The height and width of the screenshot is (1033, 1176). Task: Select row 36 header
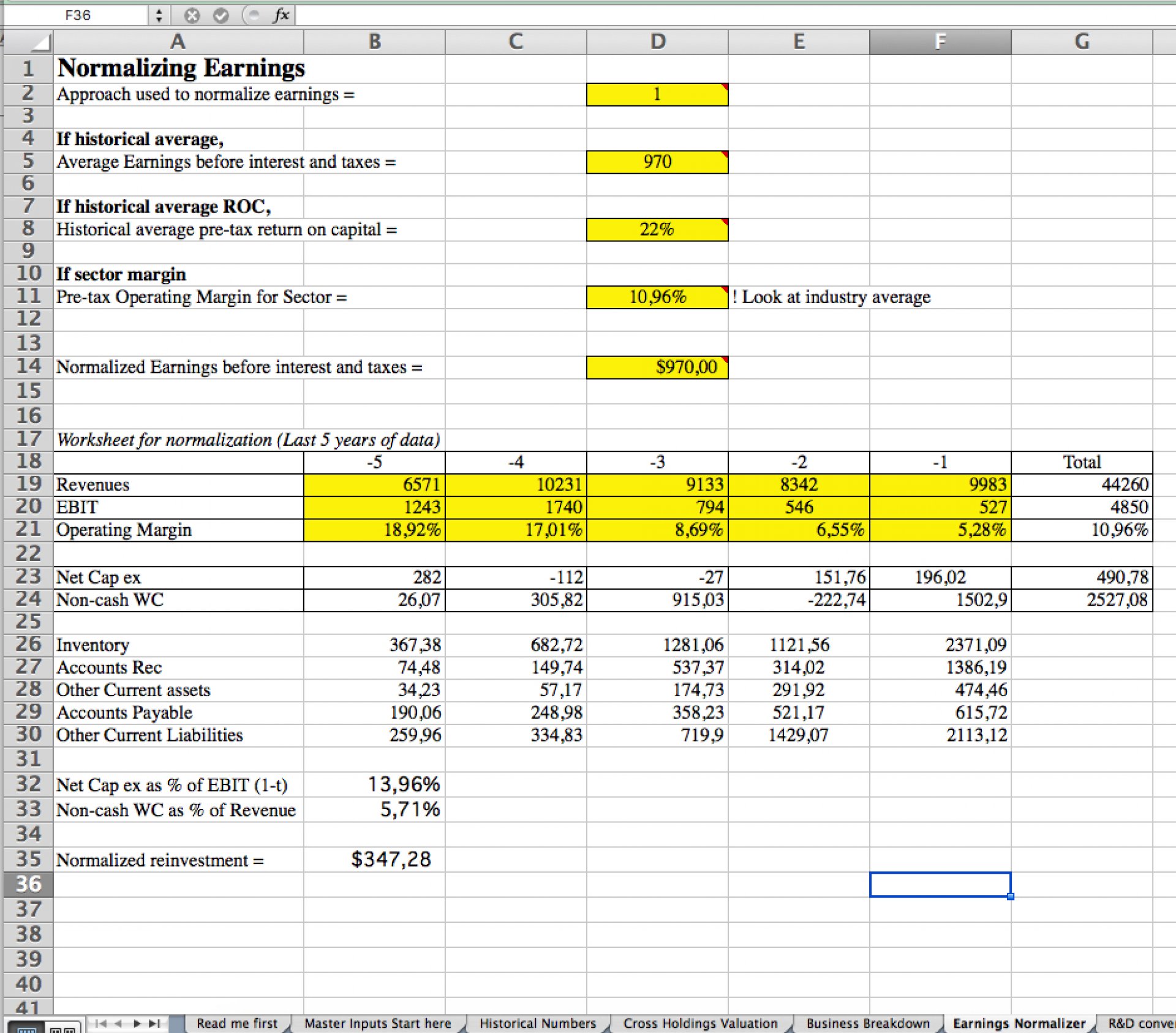tap(28, 884)
